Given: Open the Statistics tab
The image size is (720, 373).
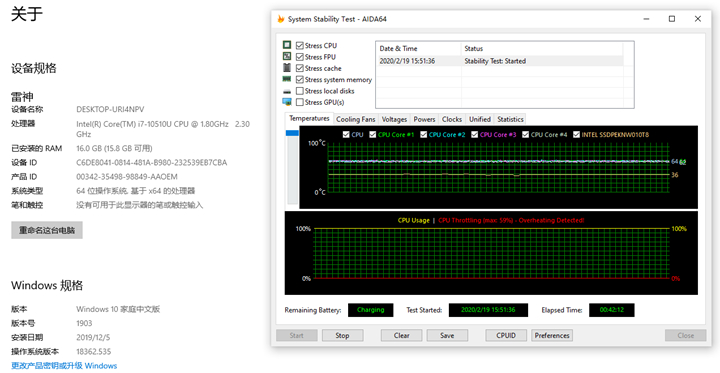Looking at the screenshot, I should 510,119.
